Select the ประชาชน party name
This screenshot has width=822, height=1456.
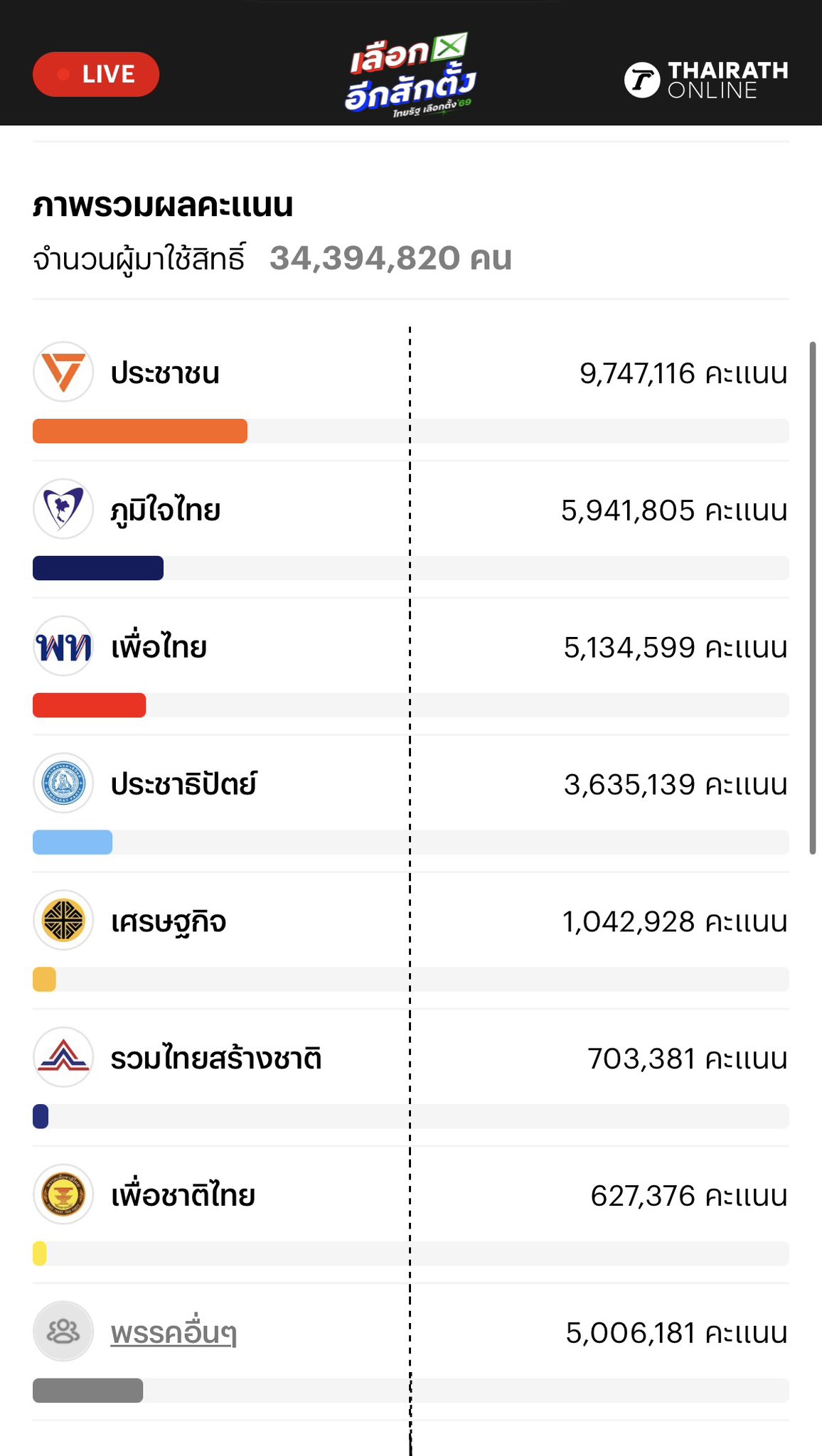click(165, 373)
